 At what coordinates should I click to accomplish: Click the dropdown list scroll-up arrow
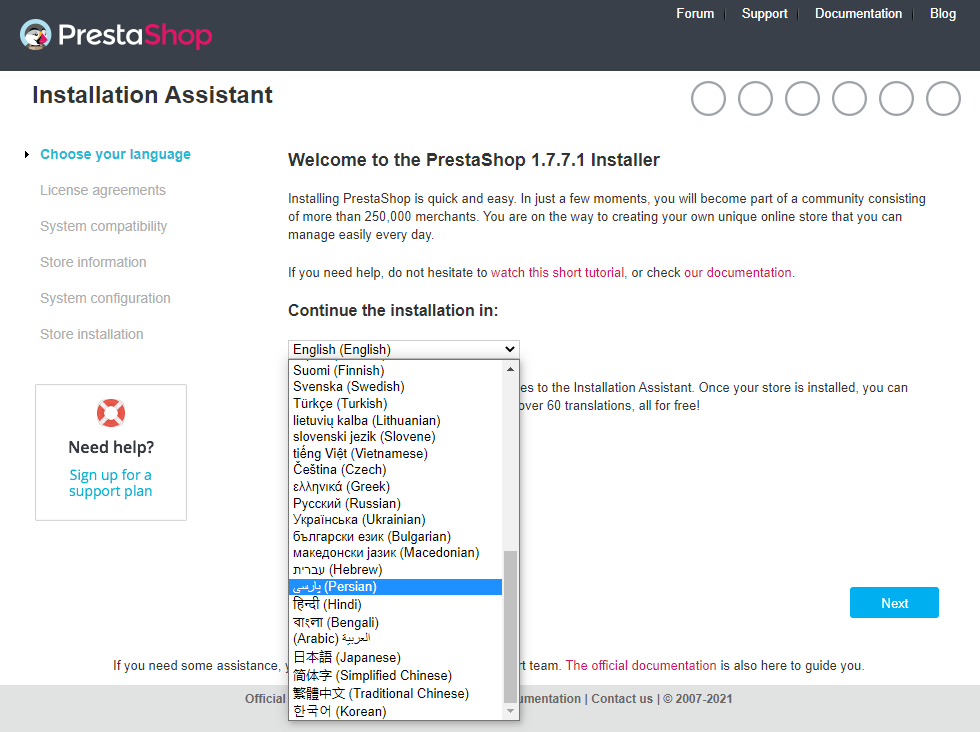point(511,369)
